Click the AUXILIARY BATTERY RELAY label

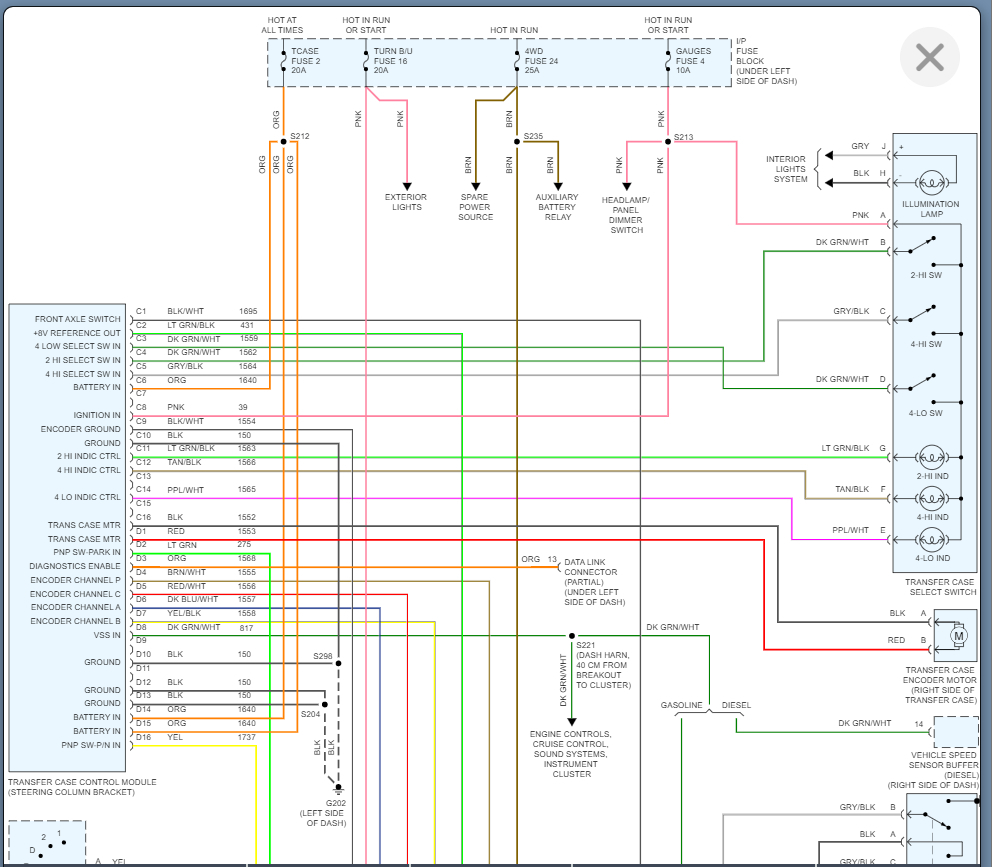coord(557,207)
